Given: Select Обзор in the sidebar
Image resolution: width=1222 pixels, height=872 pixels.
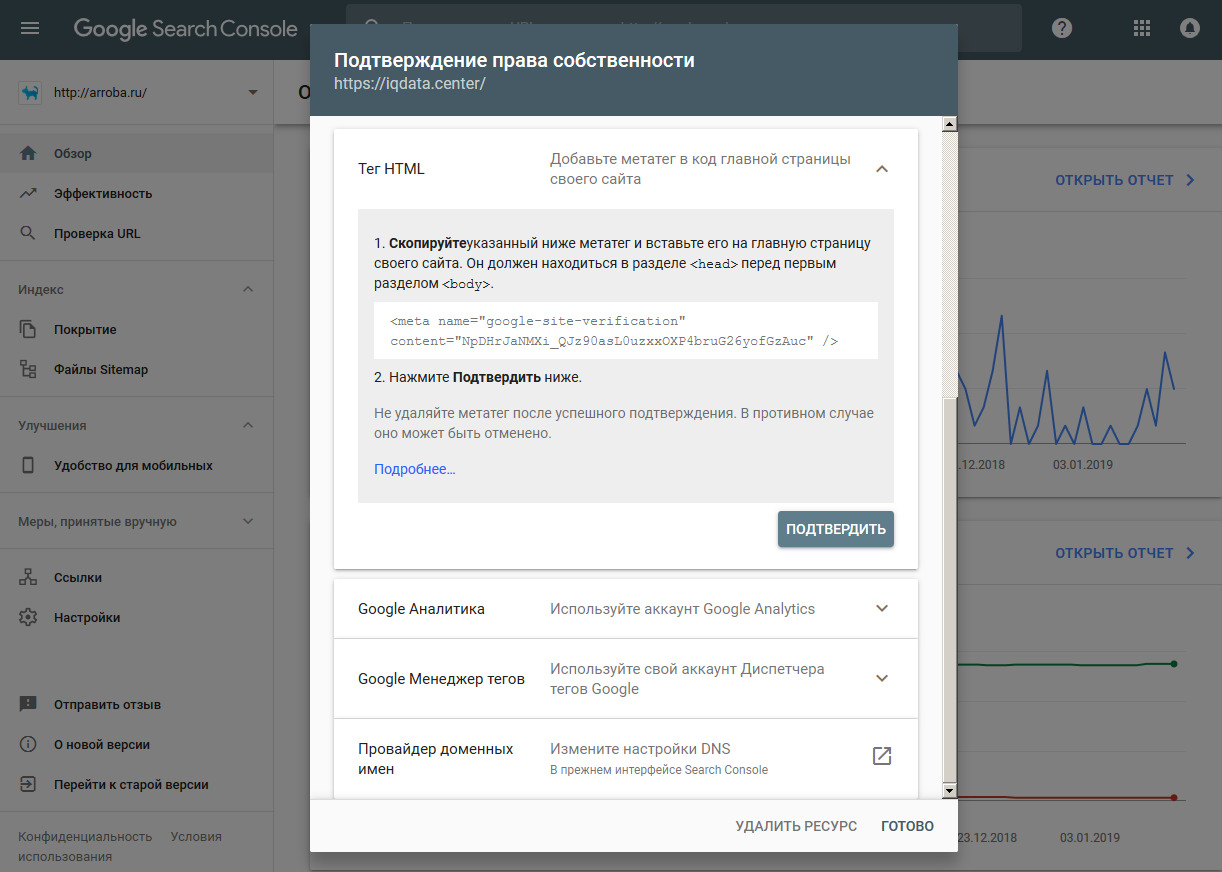Looking at the screenshot, I should (x=136, y=153).
